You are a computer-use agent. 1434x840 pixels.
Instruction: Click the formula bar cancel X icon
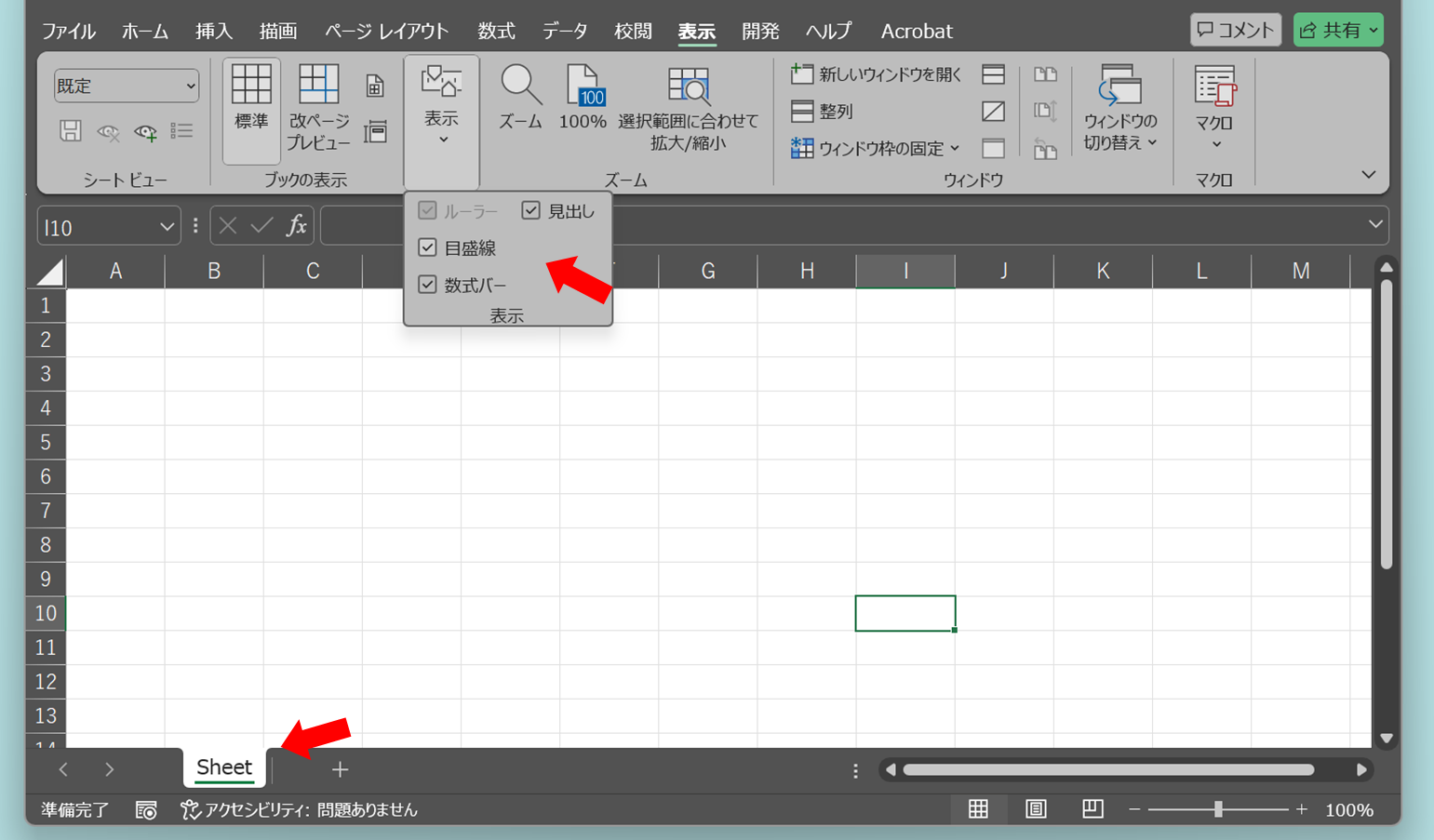pos(228,226)
